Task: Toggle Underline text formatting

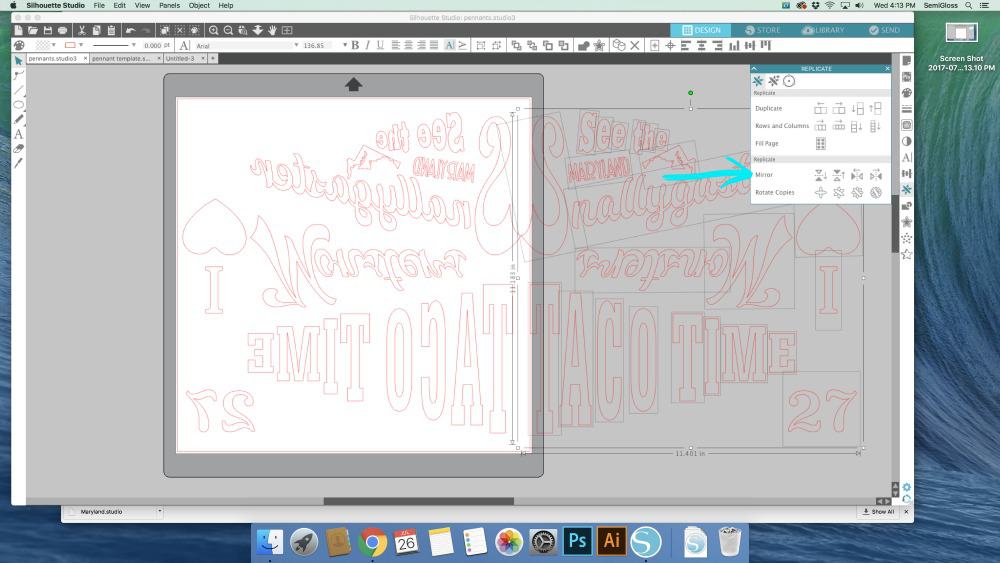Action: (x=380, y=45)
